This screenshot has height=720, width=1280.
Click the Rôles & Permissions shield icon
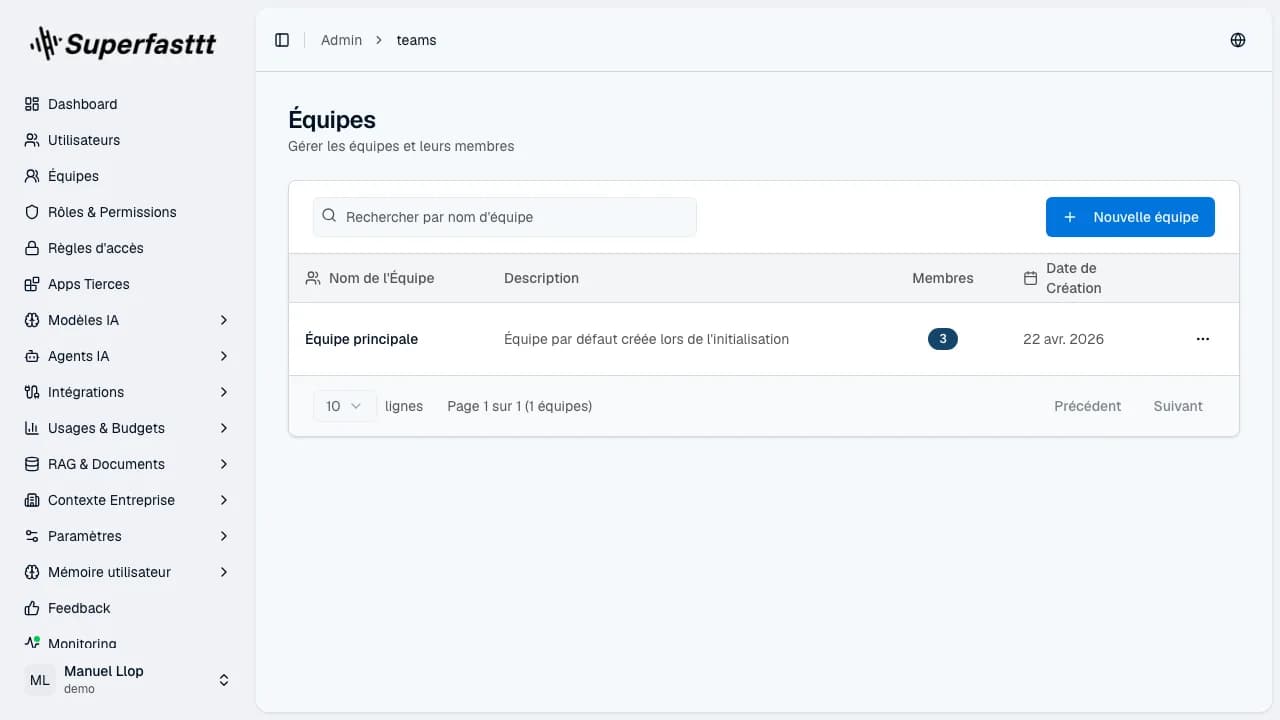click(32, 212)
